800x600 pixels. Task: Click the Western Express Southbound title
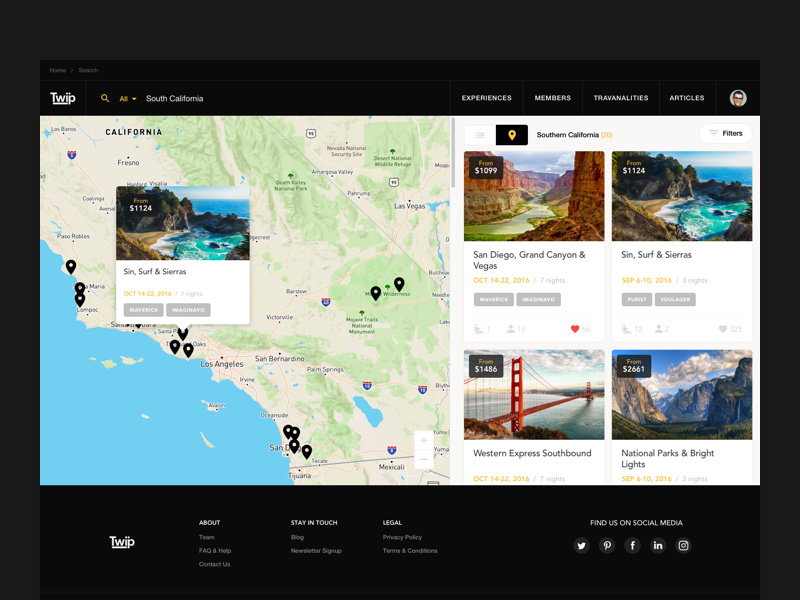[532, 453]
